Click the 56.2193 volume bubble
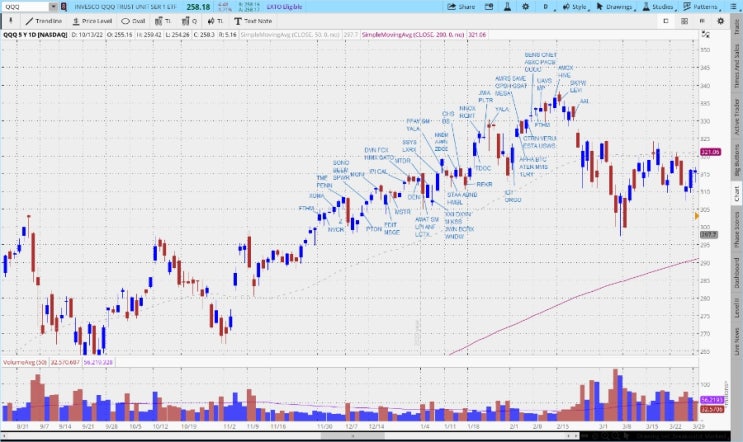The image size is (743, 442). pos(711,400)
